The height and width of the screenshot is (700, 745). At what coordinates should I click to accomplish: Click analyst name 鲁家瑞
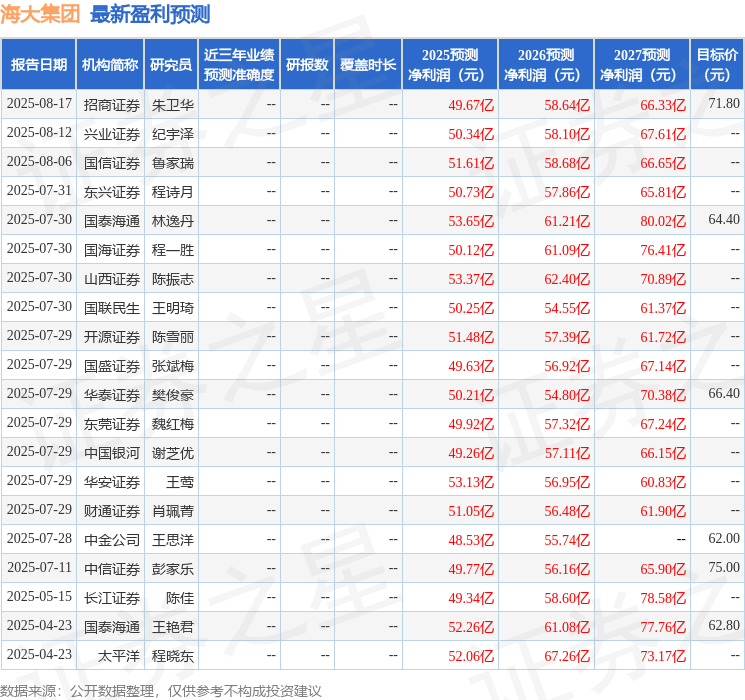(x=172, y=163)
